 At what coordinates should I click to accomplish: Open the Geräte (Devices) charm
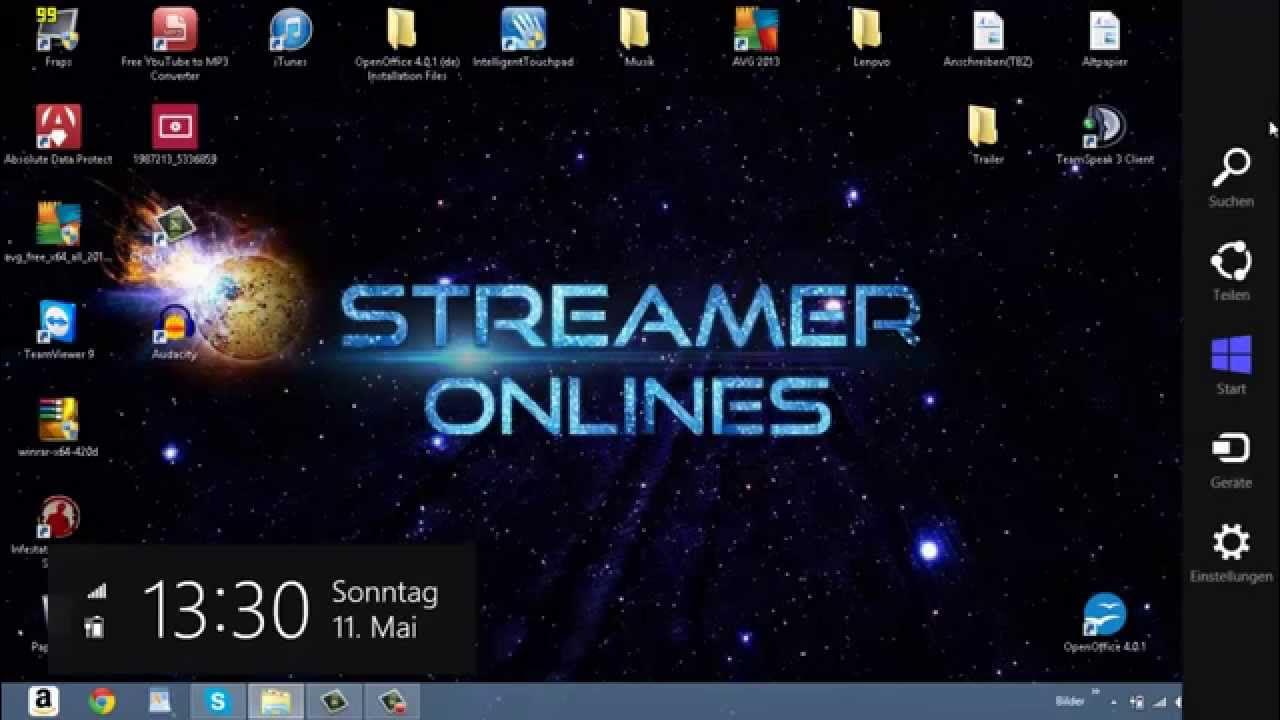point(1231,458)
